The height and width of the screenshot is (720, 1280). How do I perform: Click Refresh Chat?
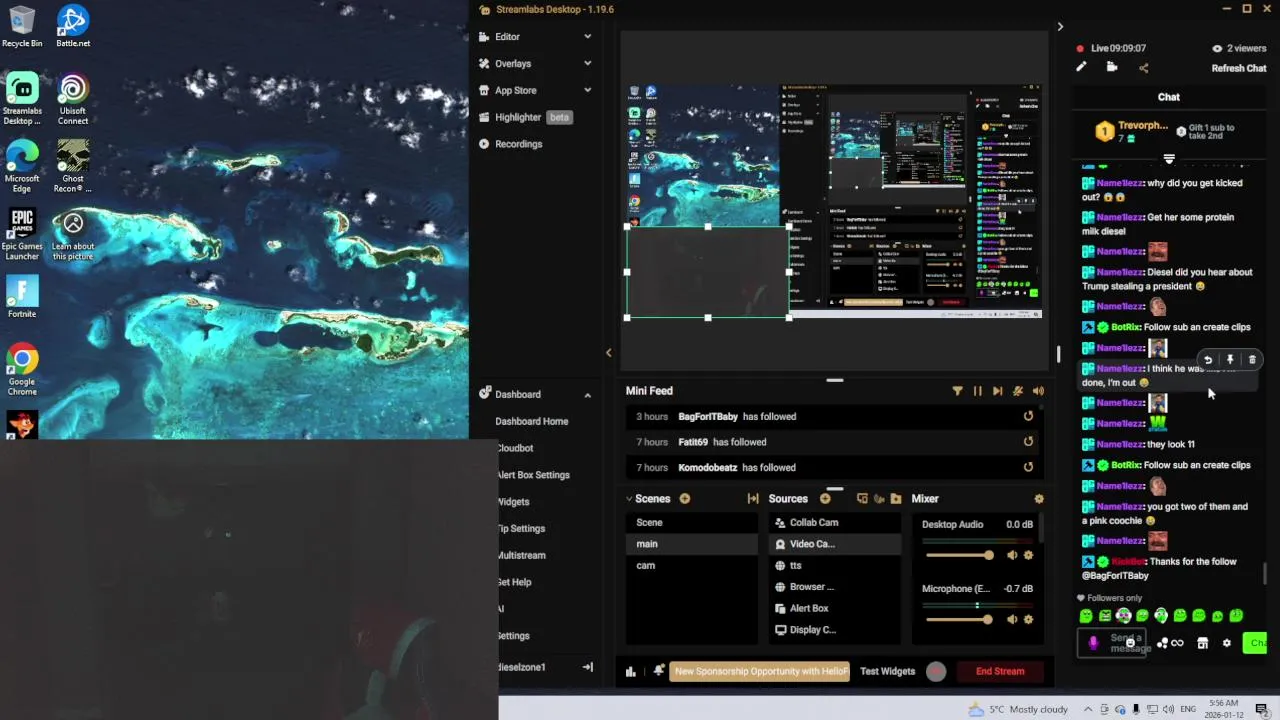[x=1239, y=68]
